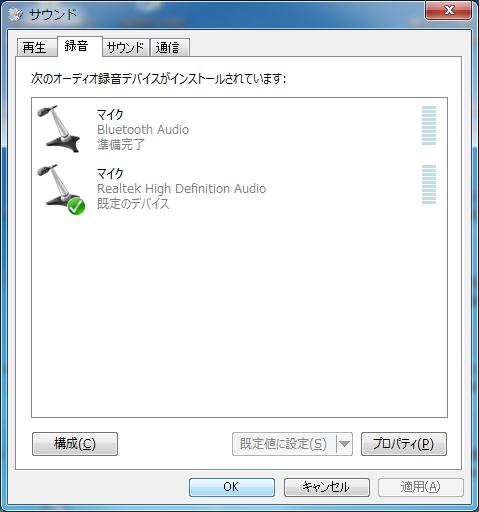Click the Realtek microphone level meter
The width and height of the screenshot is (479, 512).
(429, 184)
